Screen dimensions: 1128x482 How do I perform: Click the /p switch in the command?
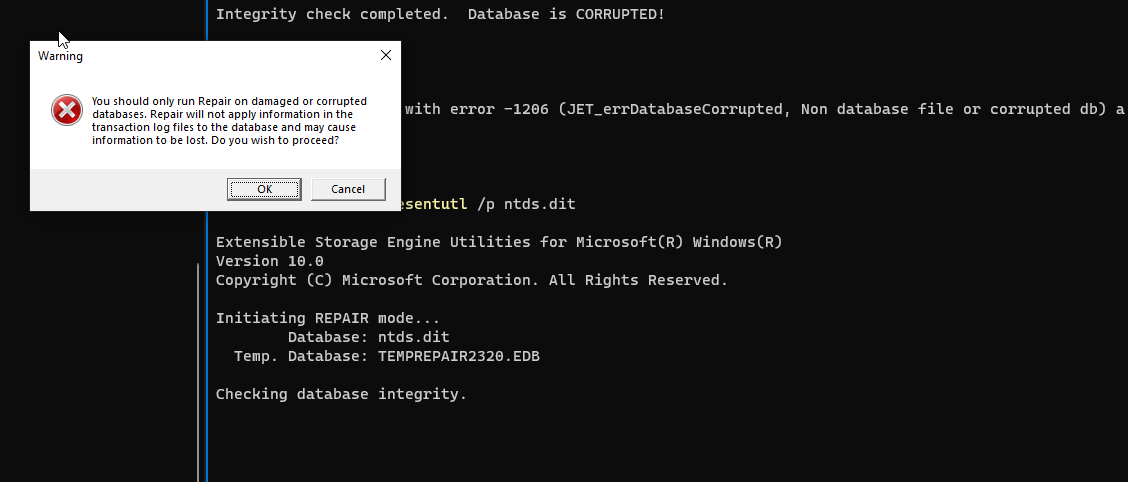[485, 204]
